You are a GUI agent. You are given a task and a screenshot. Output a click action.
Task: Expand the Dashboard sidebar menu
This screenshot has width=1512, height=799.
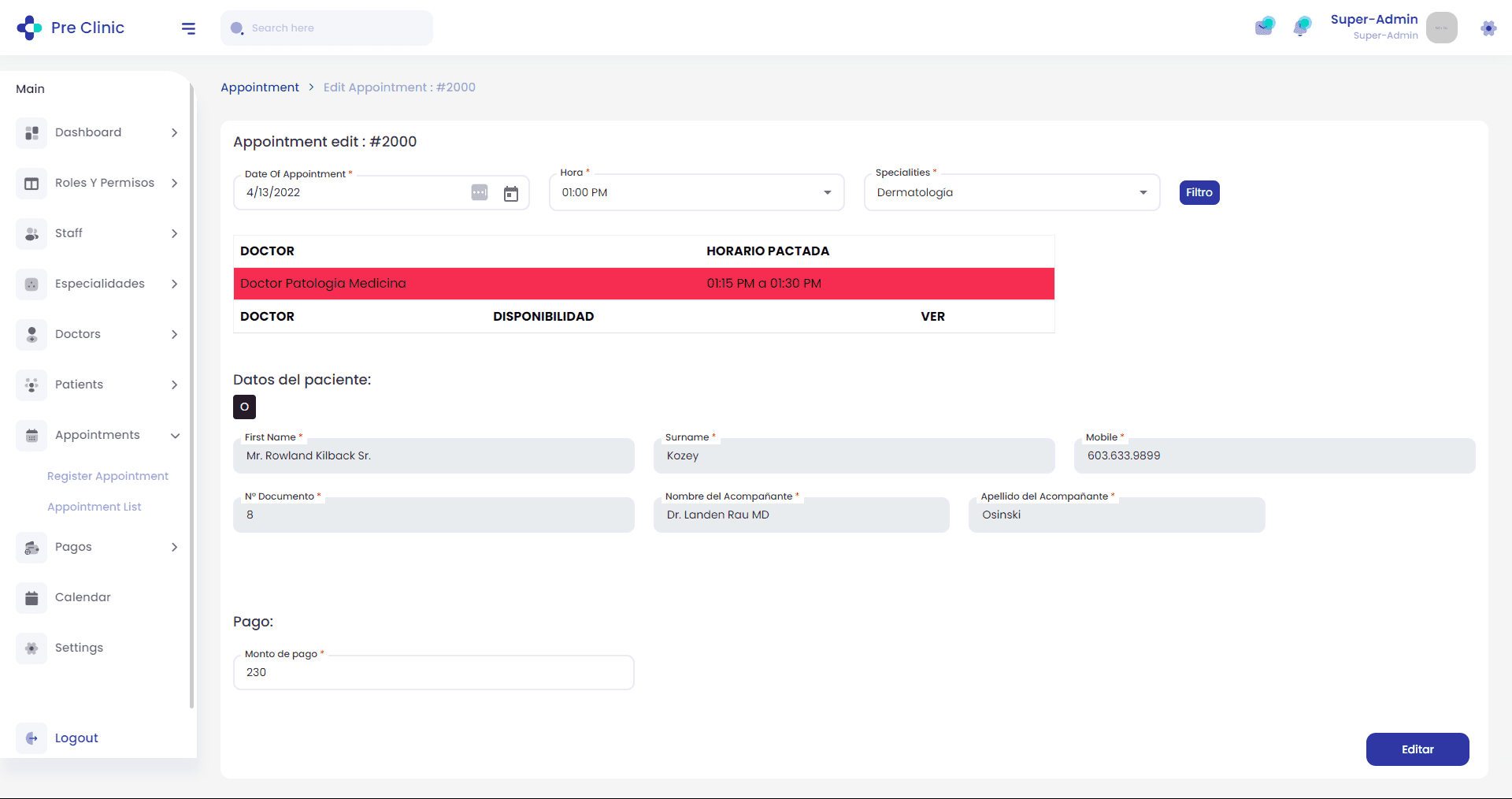pos(98,132)
